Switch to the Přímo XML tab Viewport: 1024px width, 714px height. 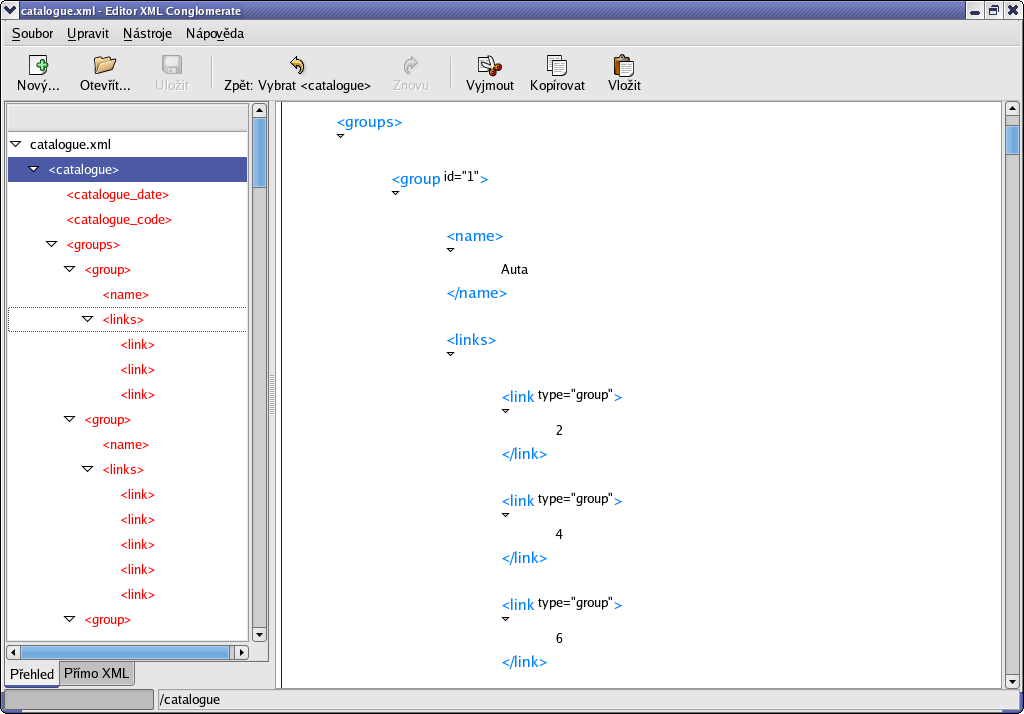click(x=96, y=673)
